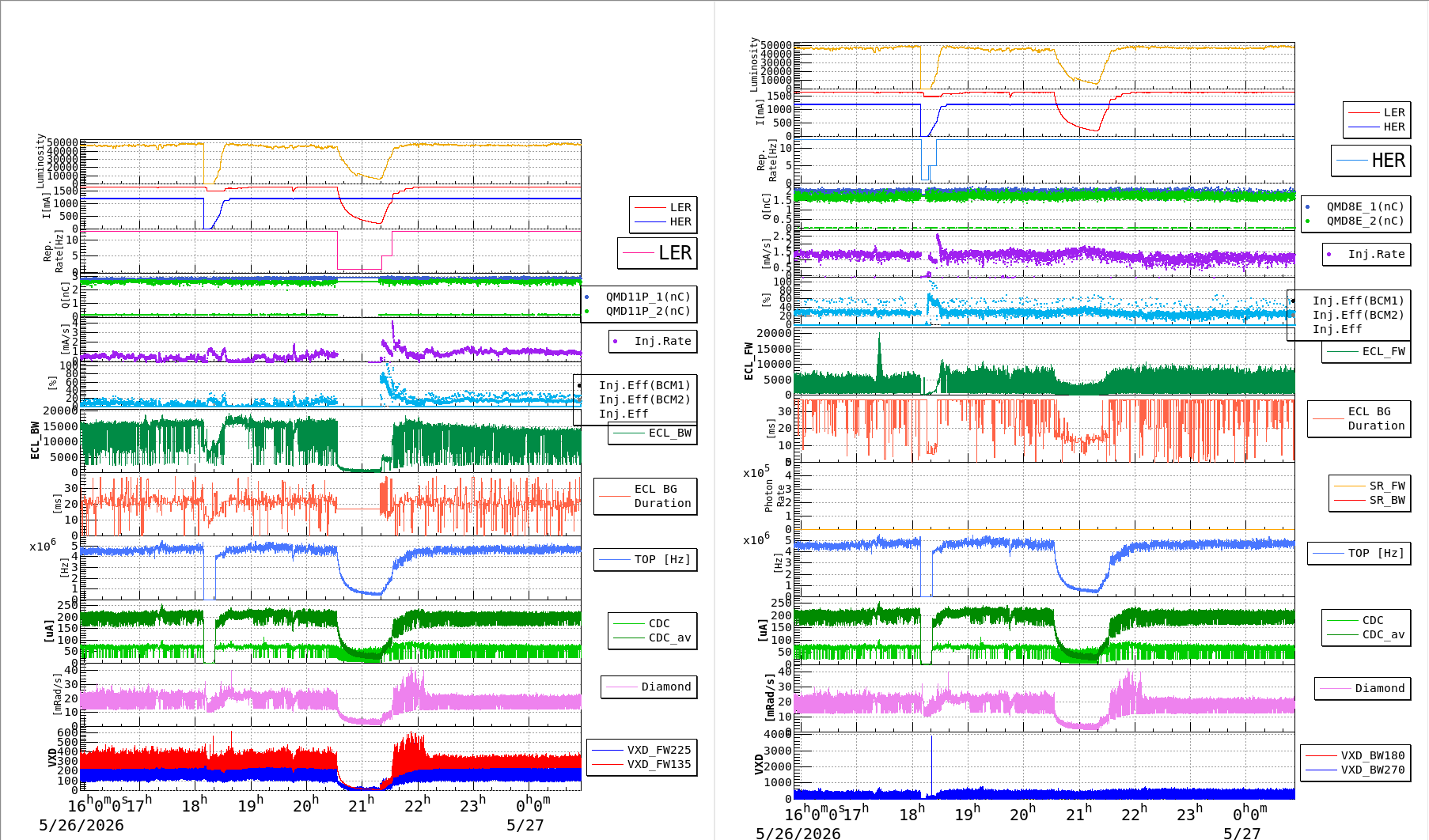The image size is (1429, 840).
Task: Click Inj.Eff(BCM2) legend in the HER panel
Action: tap(1358, 315)
